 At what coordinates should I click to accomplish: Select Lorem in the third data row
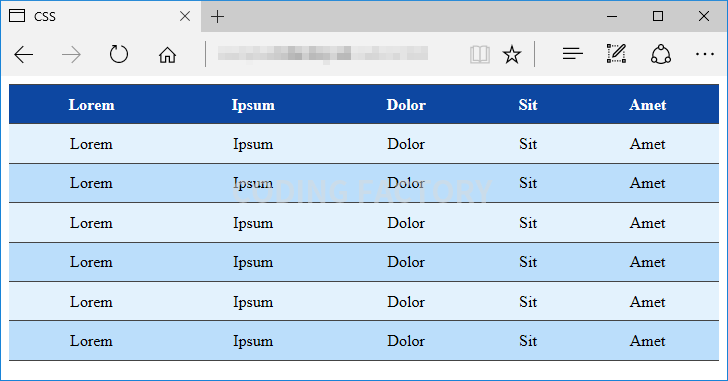(x=91, y=223)
